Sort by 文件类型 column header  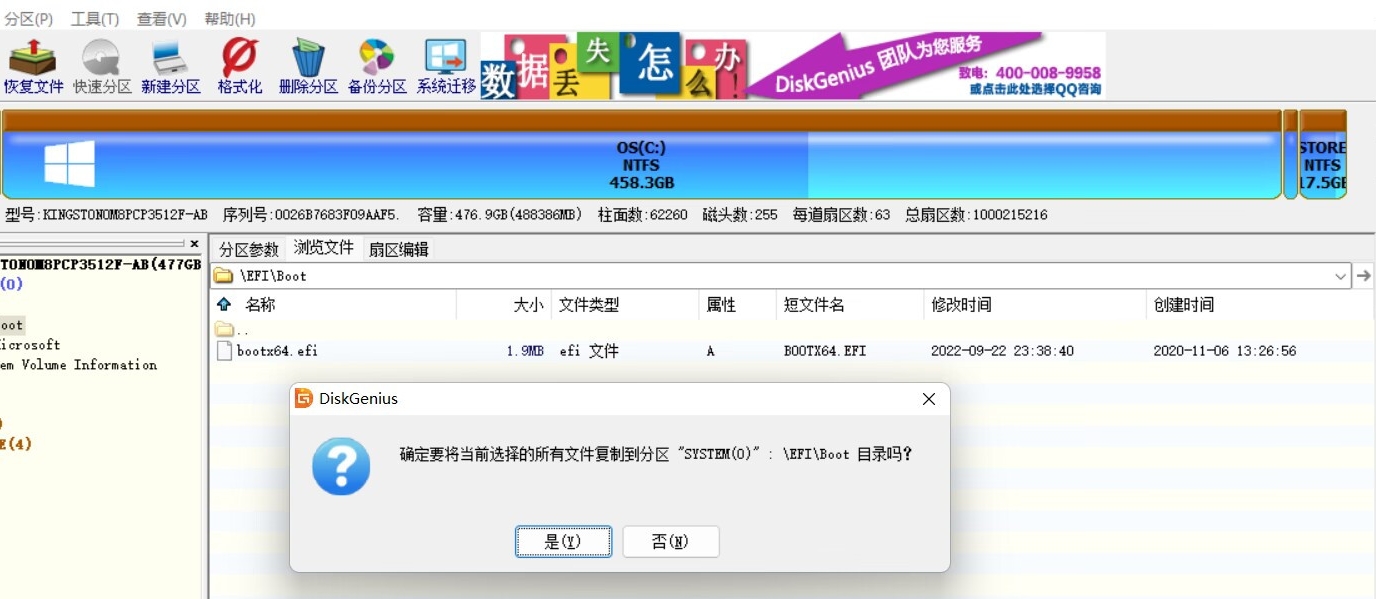(x=589, y=305)
